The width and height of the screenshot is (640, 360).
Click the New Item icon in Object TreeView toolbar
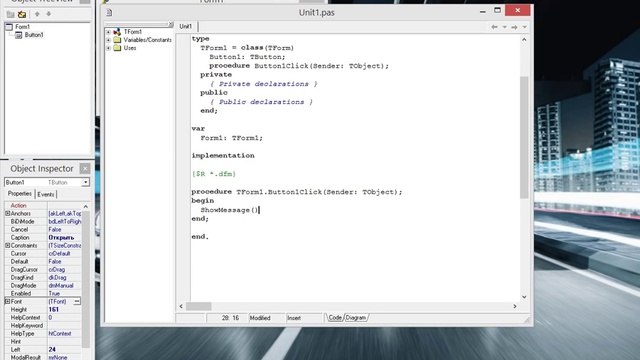point(10,14)
